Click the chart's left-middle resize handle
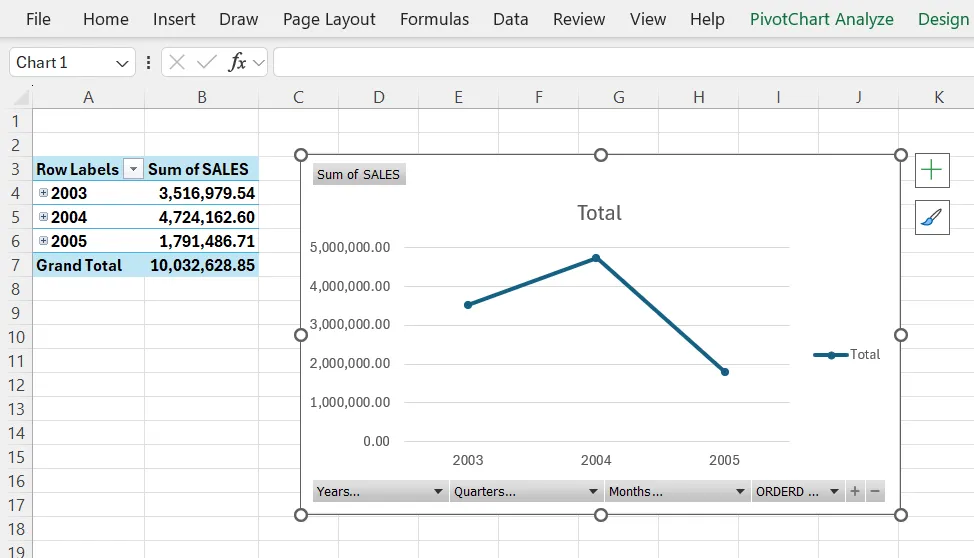This screenshot has width=974, height=558. tap(301, 335)
